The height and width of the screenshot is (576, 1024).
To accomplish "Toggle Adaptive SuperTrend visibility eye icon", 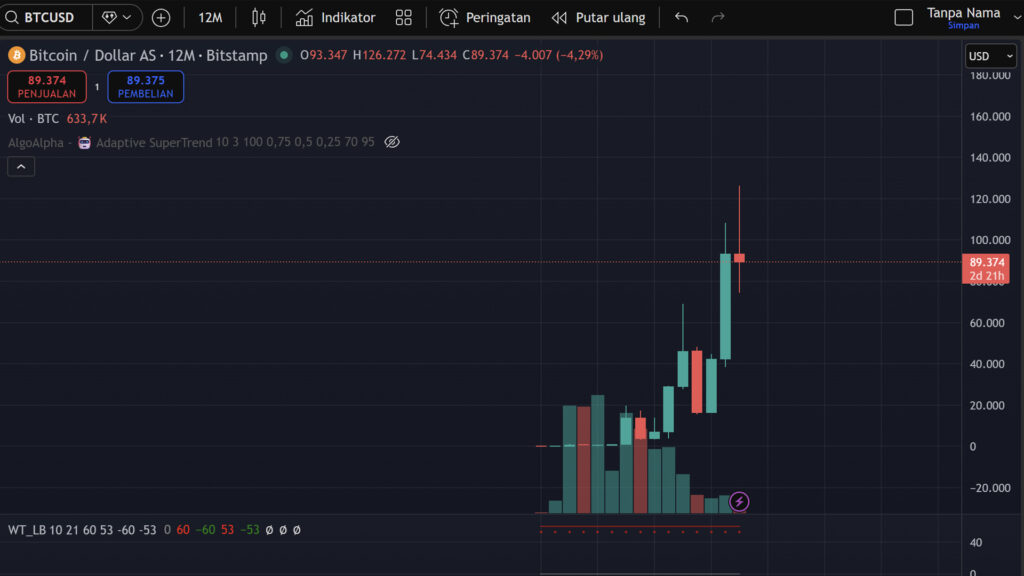I will pos(392,142).
